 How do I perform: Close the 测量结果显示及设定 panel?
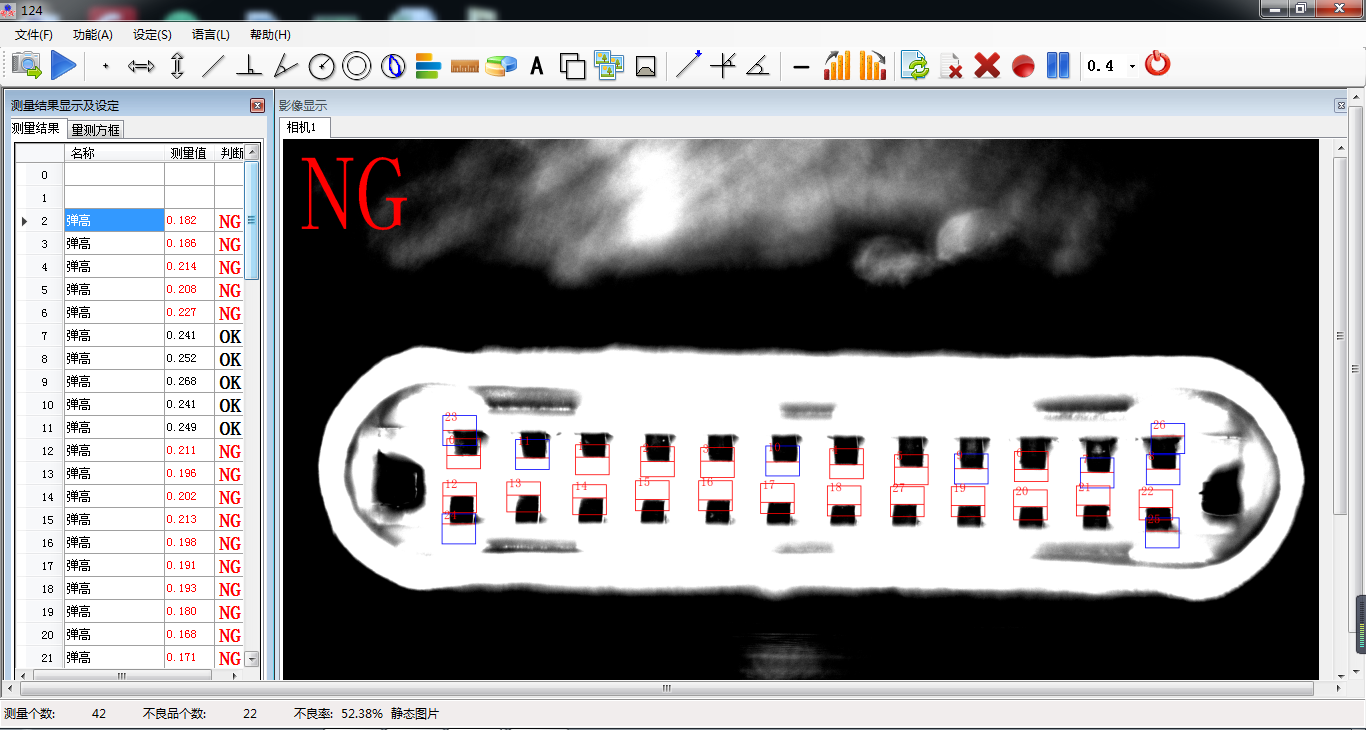point(257,106)
